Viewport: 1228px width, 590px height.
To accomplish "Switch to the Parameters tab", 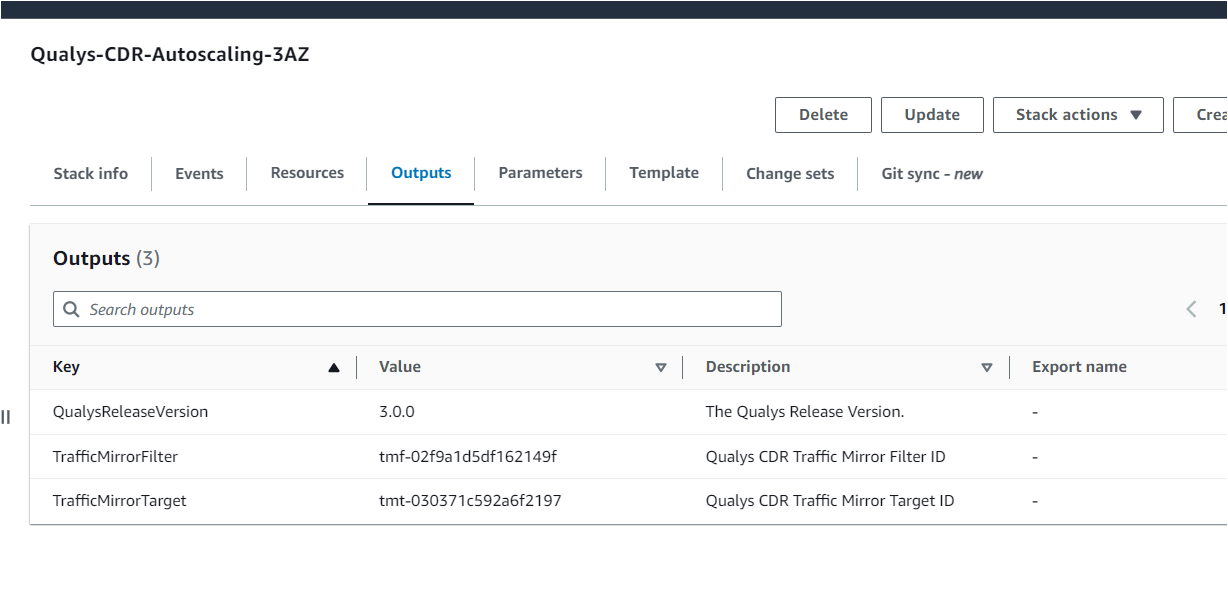I will coord(540,173).
